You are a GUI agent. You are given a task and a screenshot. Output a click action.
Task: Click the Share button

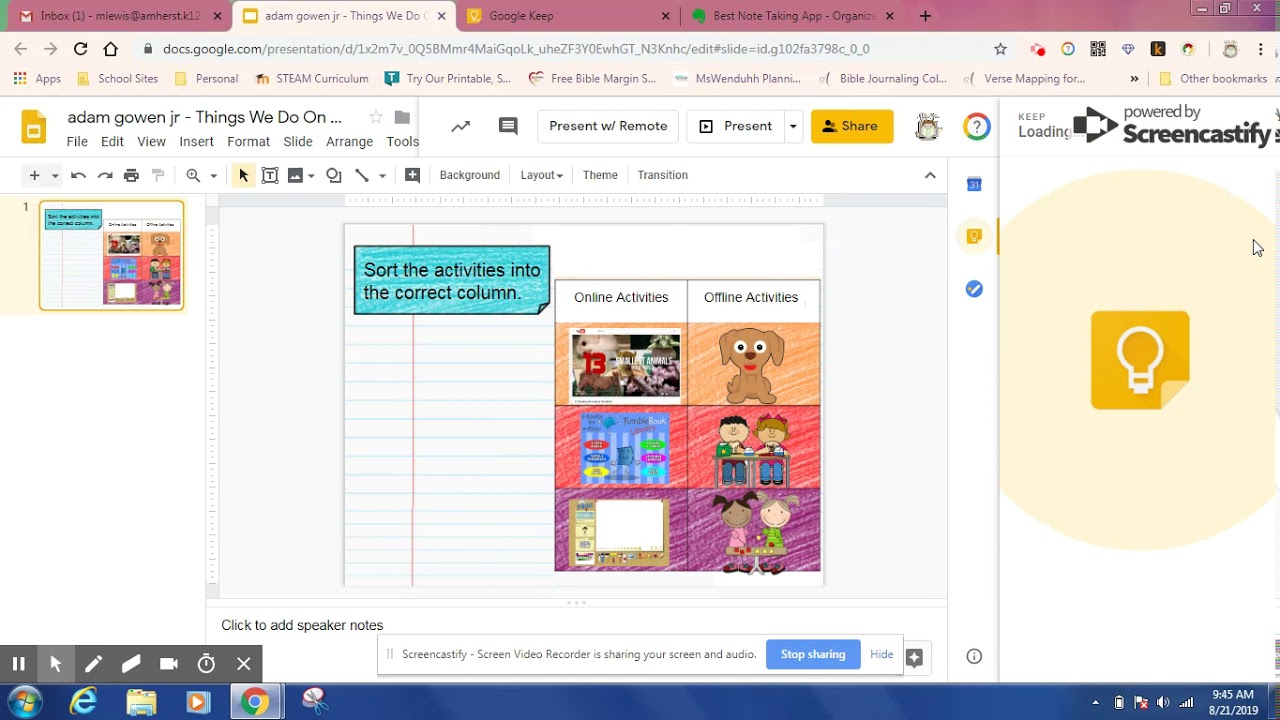coord(851,126)
